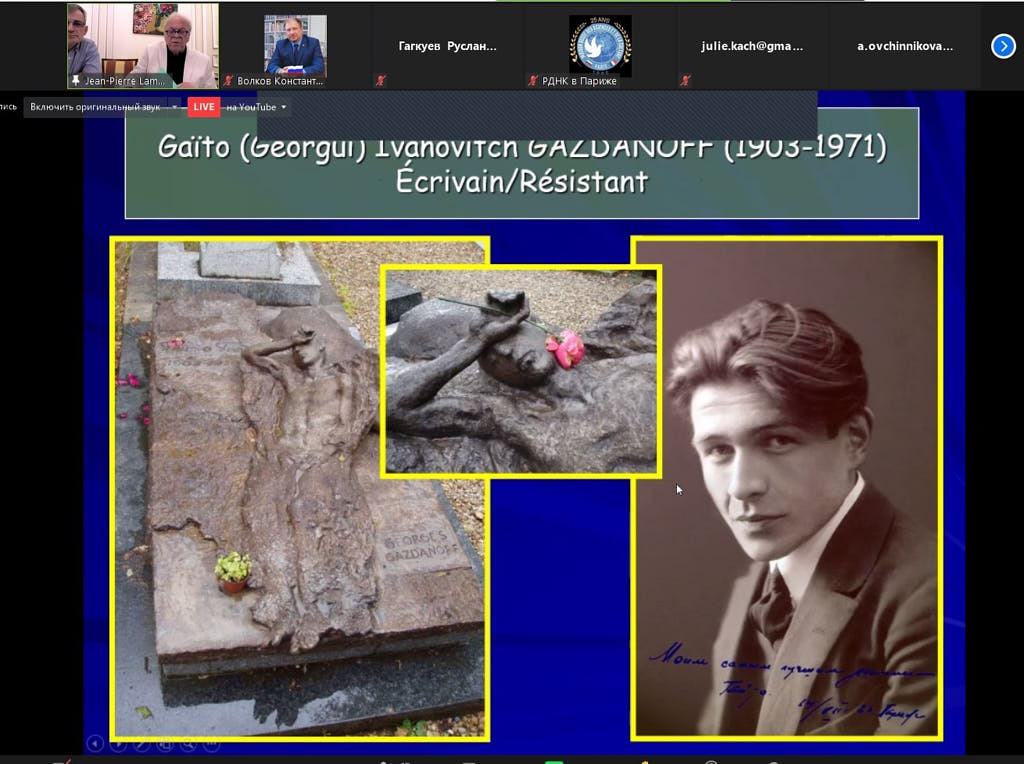This screenshot has height=764, width=1024.
Task: Click the close-up sculpture photo with pink flower
Action: (x=521, y=371)
